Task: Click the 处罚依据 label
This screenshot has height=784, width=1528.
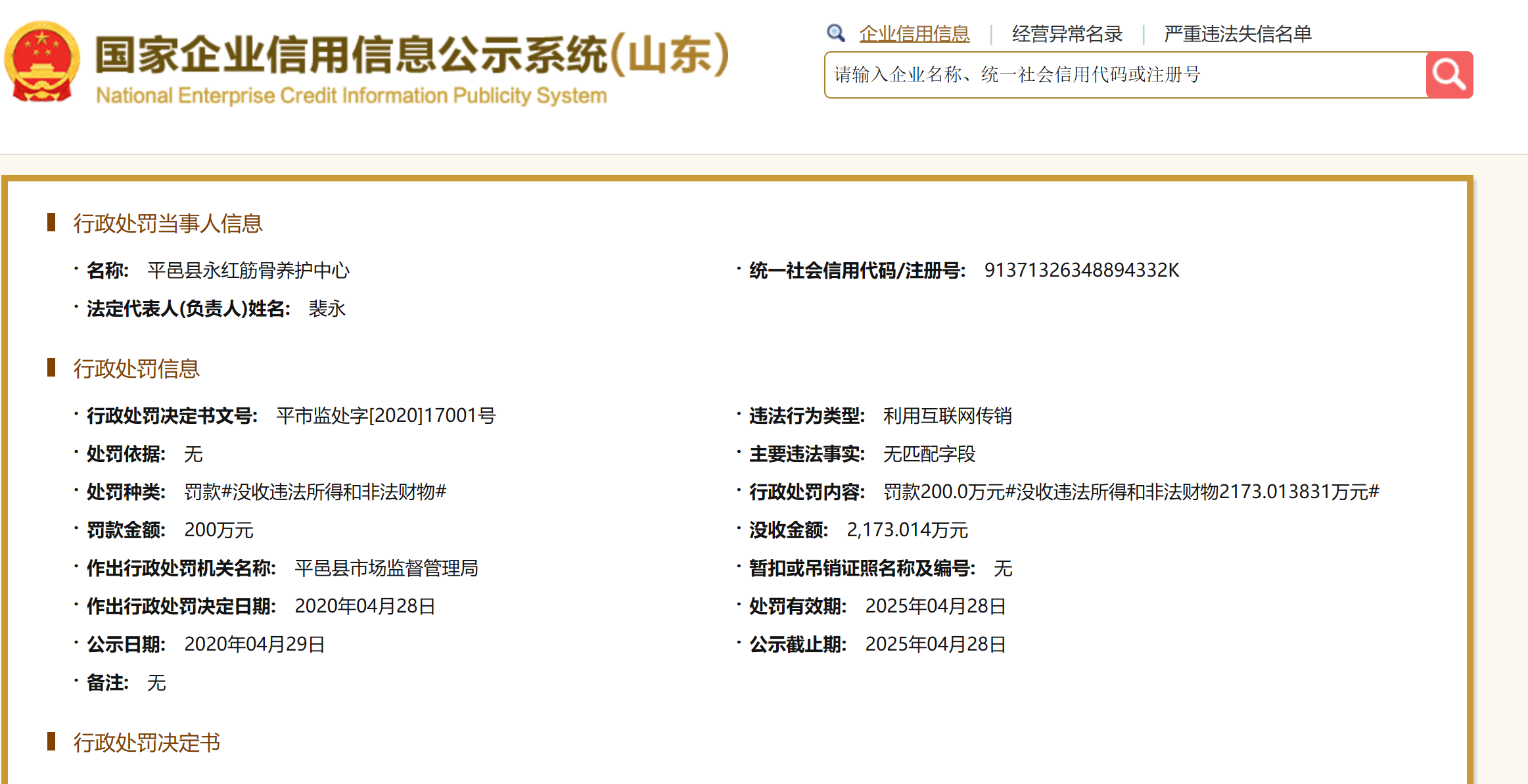Action: (126, 453)
